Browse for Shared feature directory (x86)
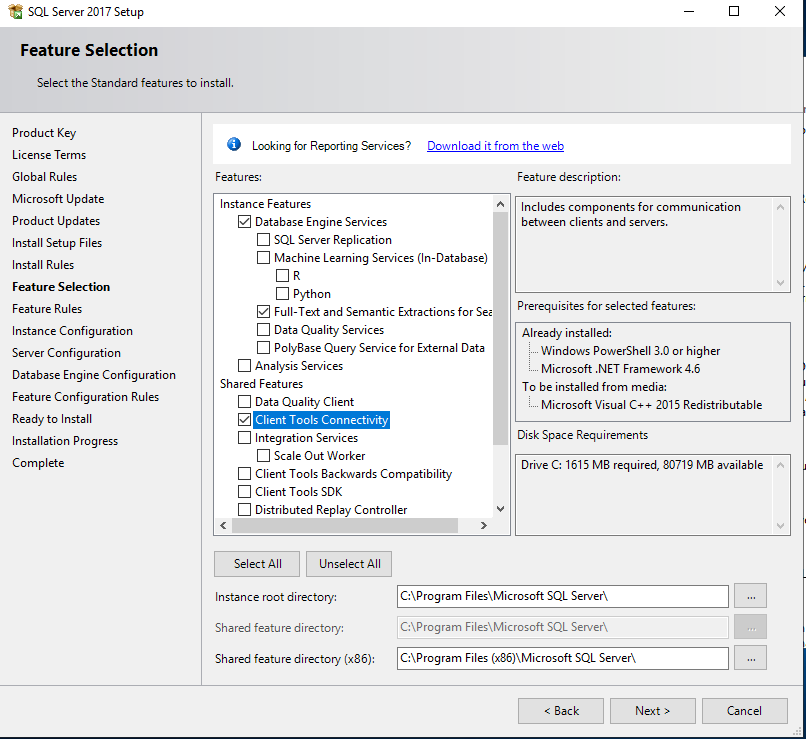Viewport: 806px width, 739px height. tap(750, 658)
